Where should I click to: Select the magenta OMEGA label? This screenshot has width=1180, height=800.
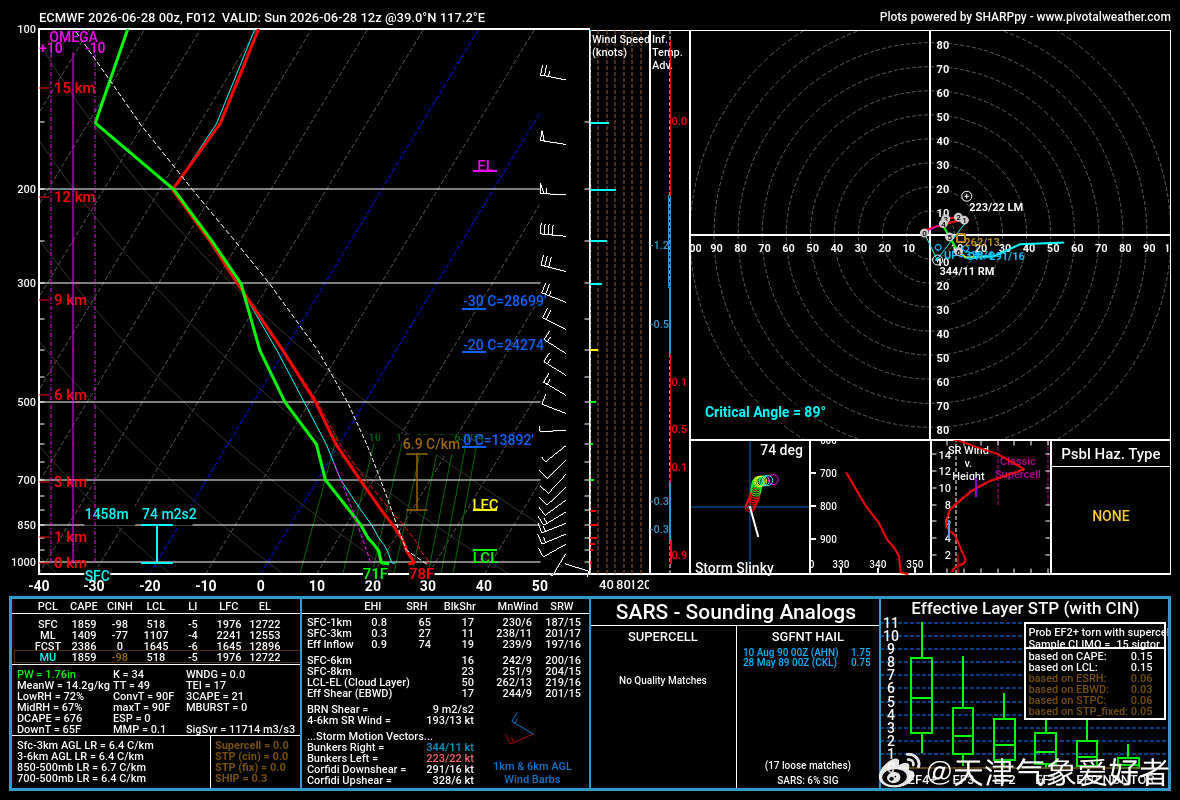[x=73, y=37]
